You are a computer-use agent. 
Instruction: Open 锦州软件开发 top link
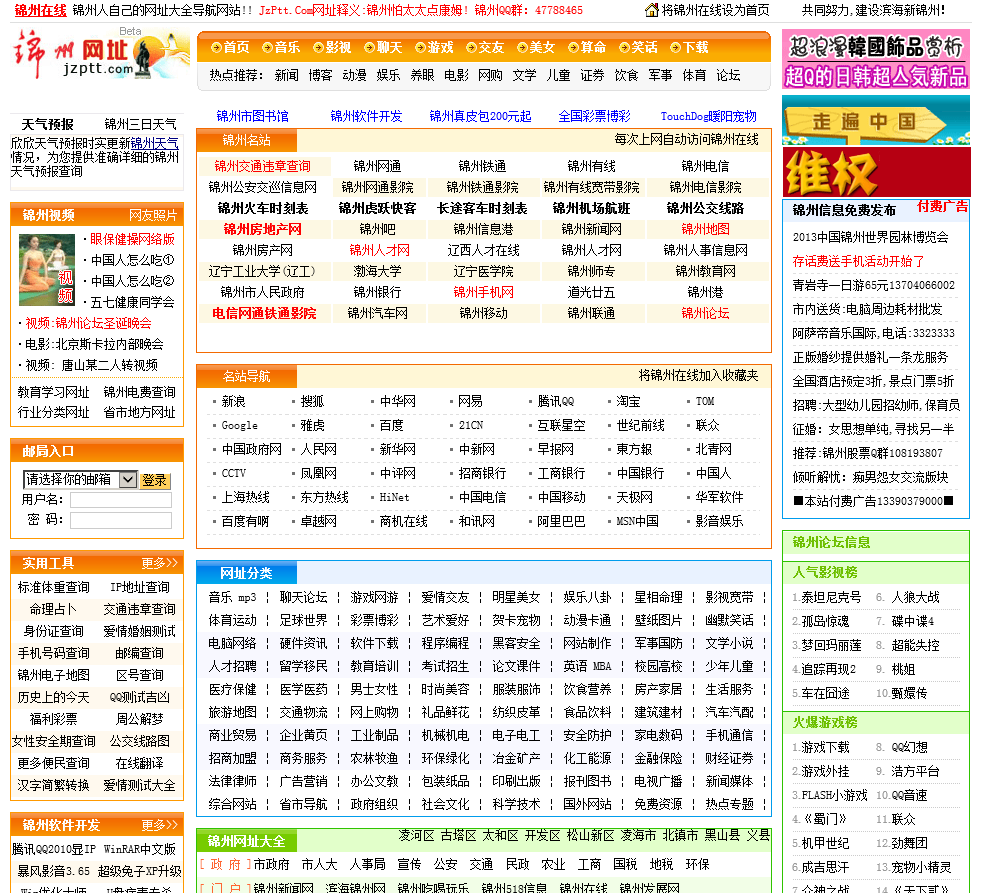(x=366, y=116)
